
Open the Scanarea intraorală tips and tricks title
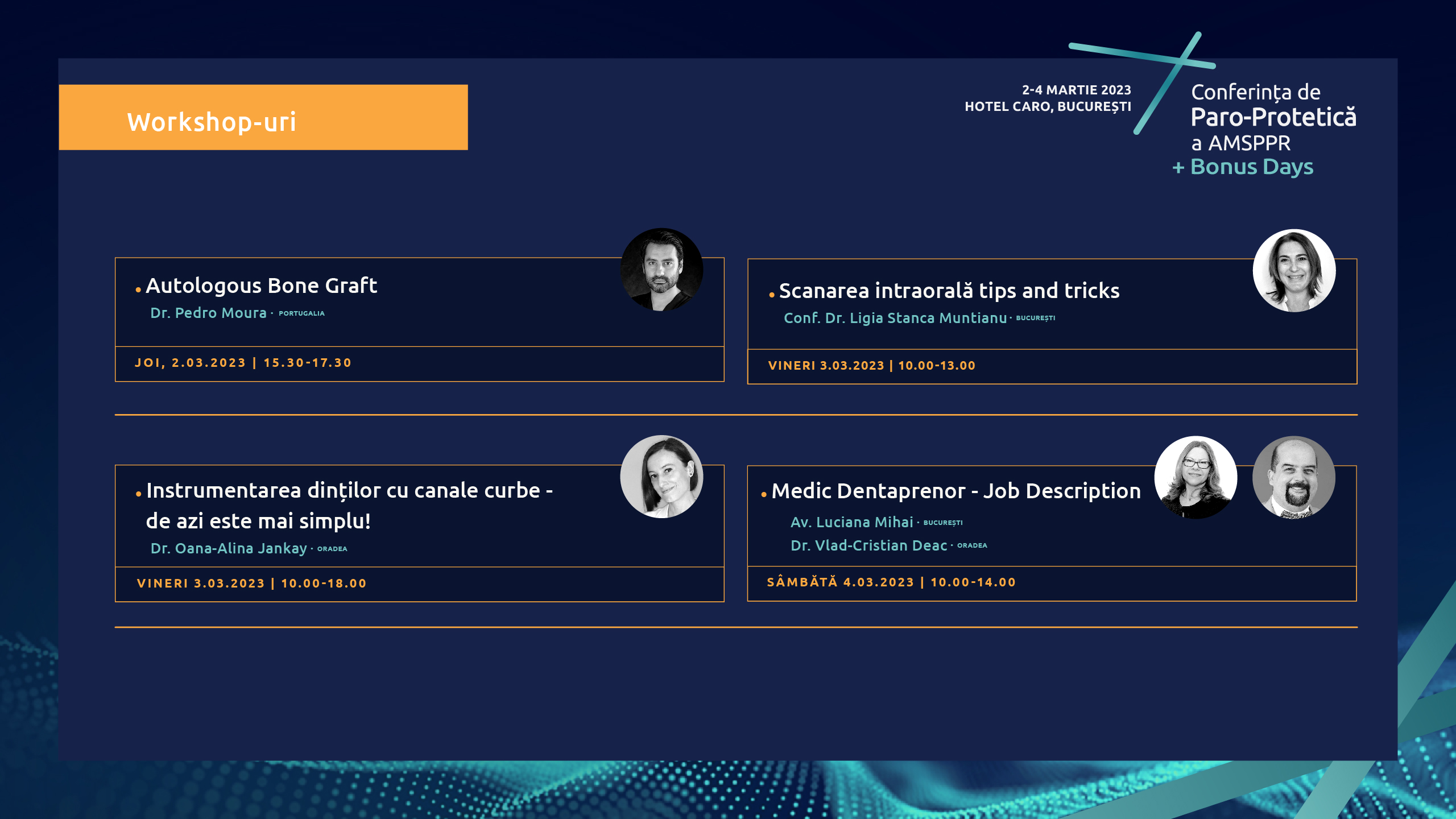pos(949,291)
